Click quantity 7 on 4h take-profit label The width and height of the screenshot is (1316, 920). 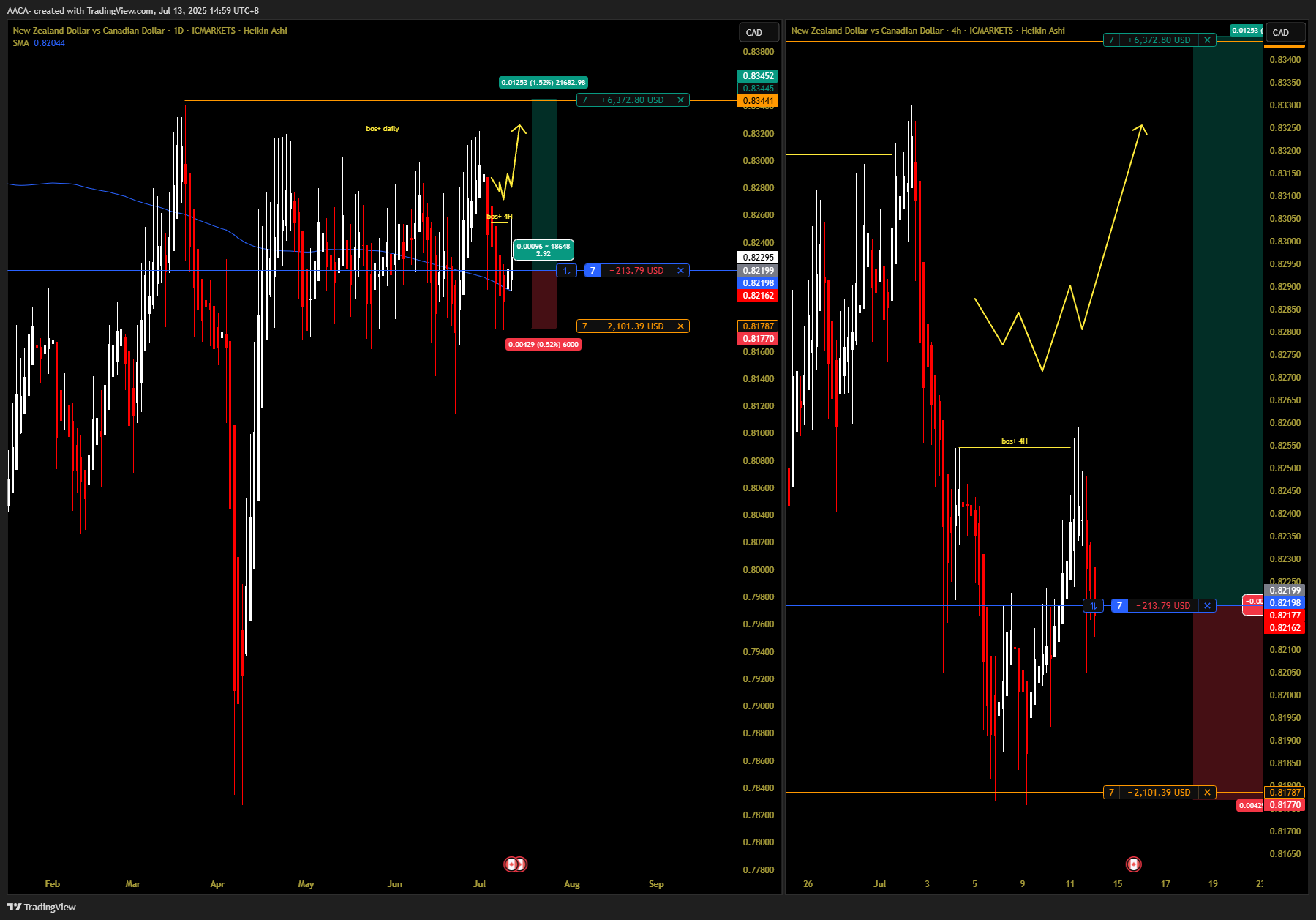pyautogui.click(x=1111, y=40)
